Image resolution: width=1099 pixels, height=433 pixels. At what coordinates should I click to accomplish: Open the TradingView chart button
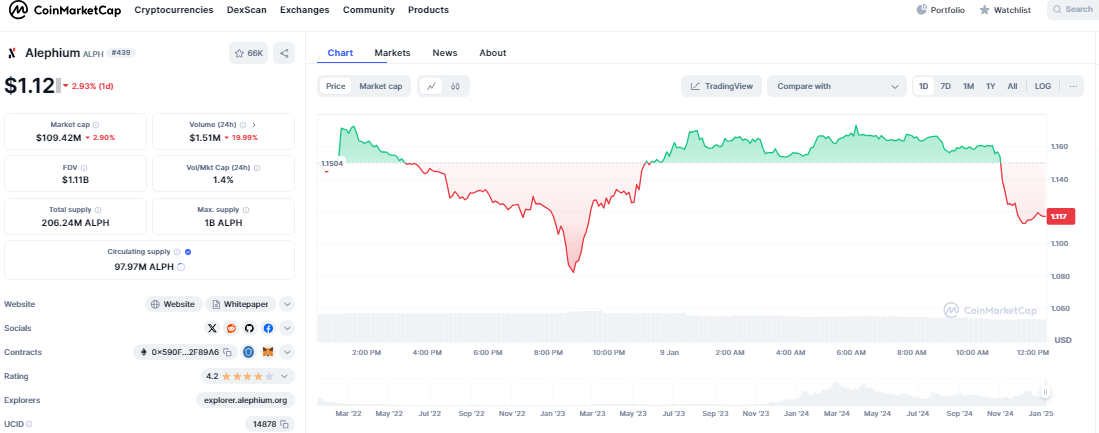pyautogui.click(x=721, y=86)
